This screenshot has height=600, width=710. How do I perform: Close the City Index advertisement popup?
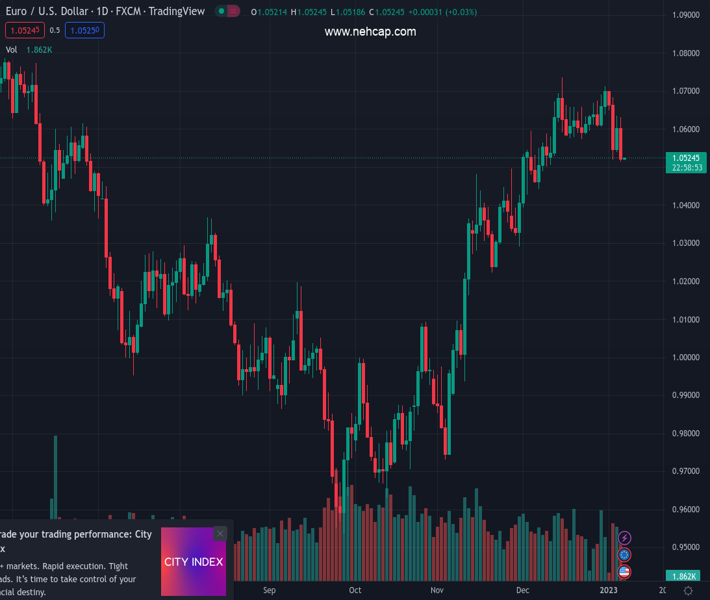pyautogui.click(x=220, y=534)
